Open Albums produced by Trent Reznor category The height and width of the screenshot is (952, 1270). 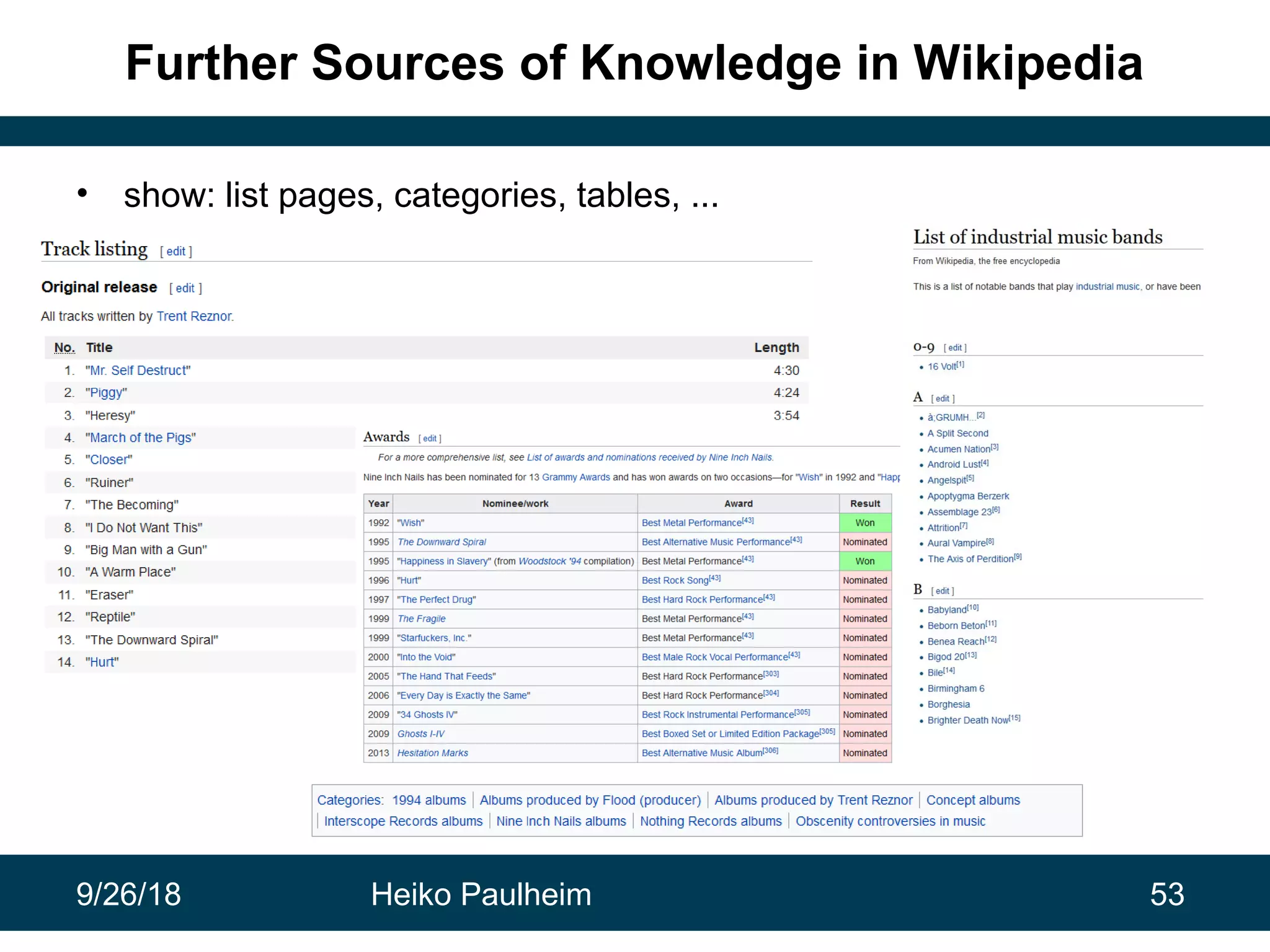(x=814, y=801)
